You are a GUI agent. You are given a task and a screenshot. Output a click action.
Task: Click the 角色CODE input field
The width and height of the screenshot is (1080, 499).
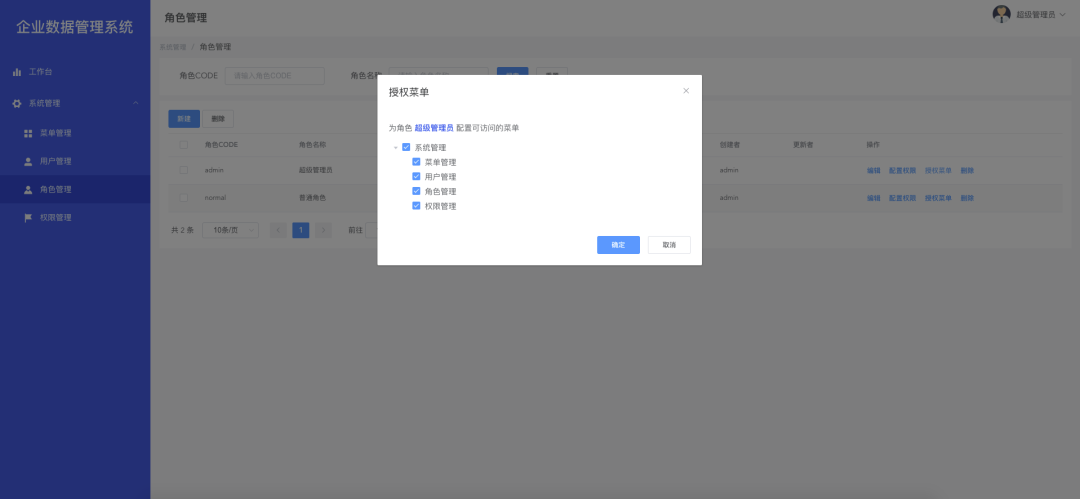point(274,76)
